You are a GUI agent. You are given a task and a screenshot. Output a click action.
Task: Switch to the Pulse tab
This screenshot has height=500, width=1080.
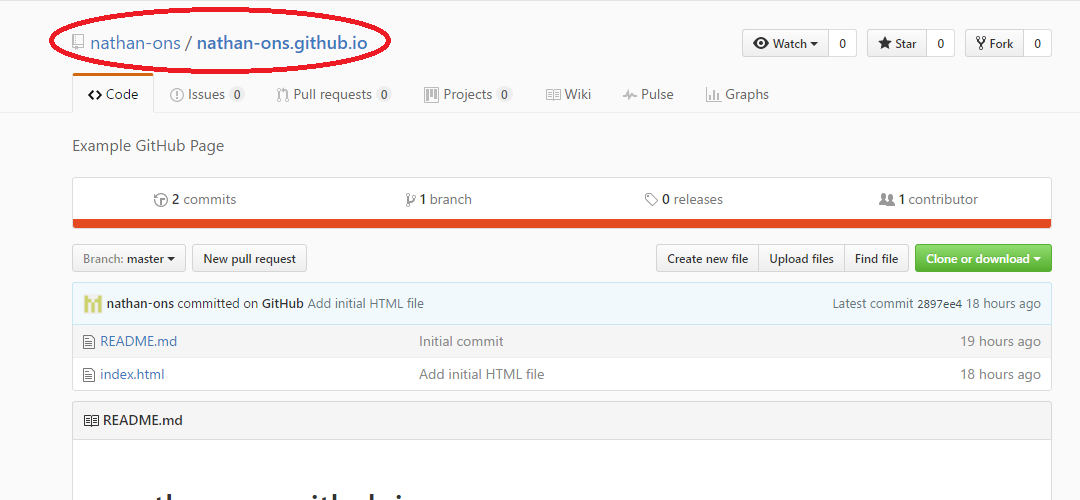point(648,94)
